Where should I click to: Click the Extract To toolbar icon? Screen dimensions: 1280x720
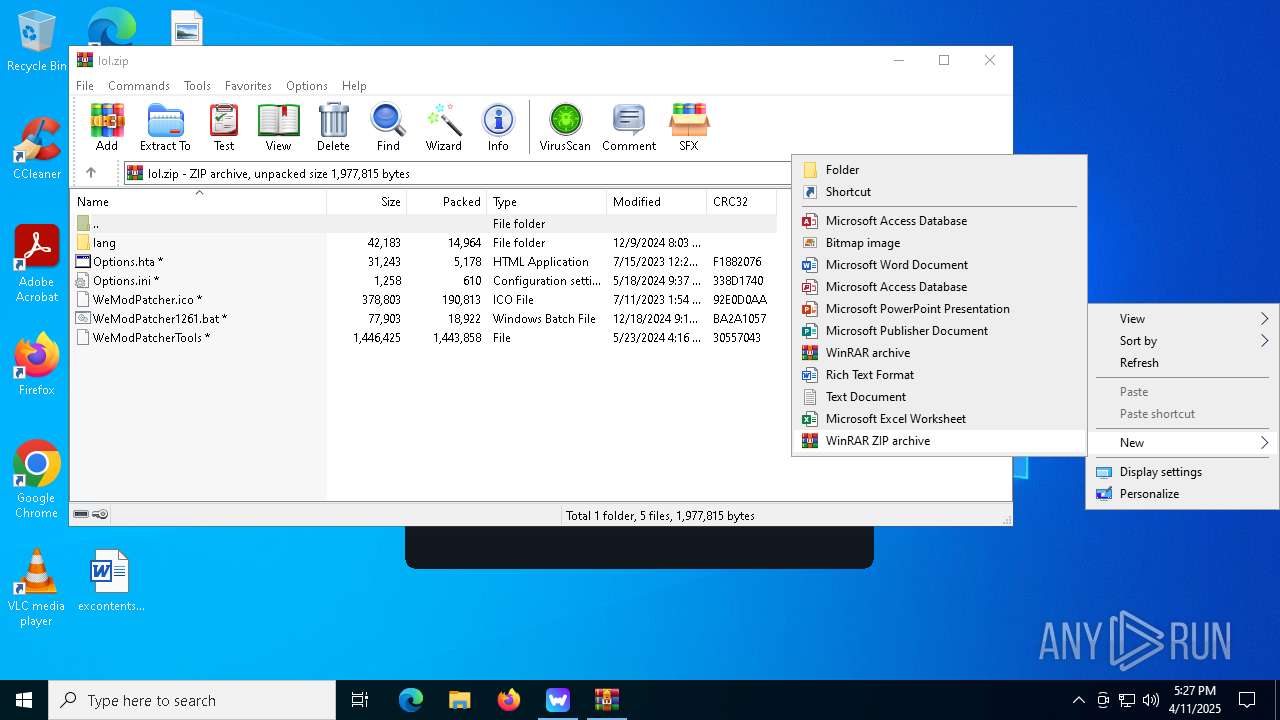coord(165,127)
